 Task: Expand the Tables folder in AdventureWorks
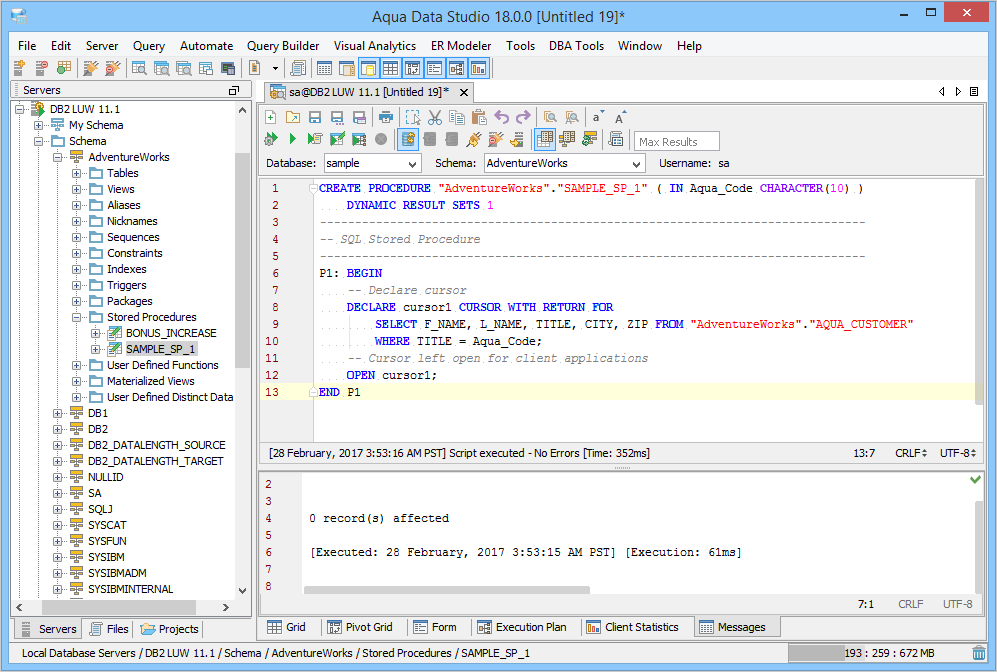coord(77,173)
